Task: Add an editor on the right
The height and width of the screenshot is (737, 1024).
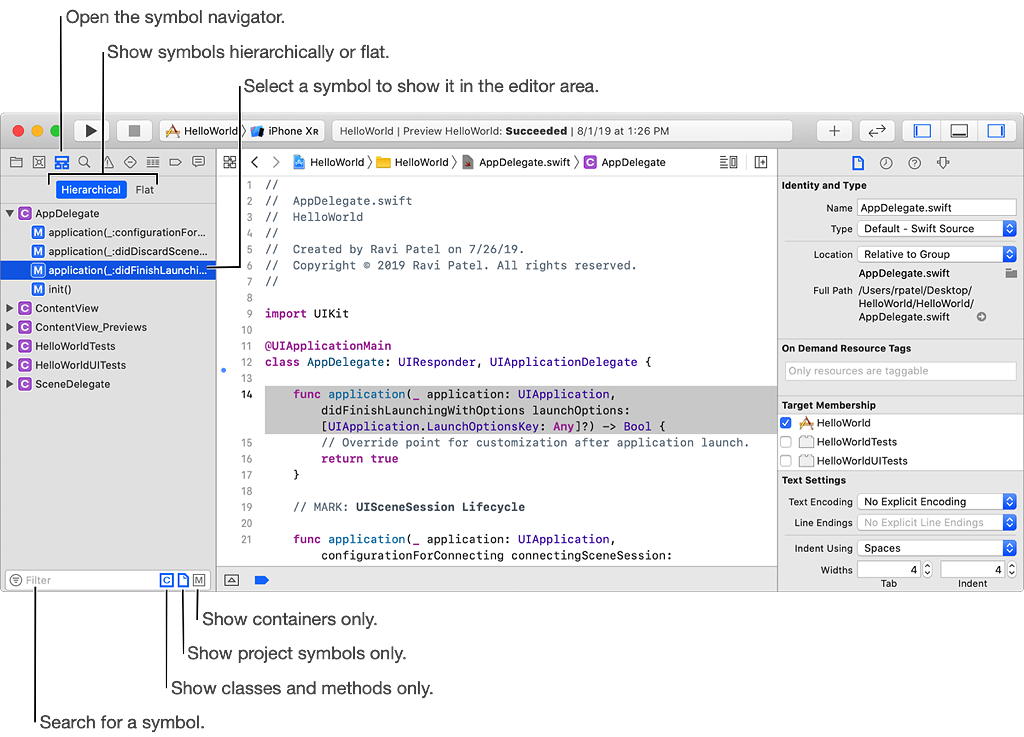Action: [x=761, y=162]
